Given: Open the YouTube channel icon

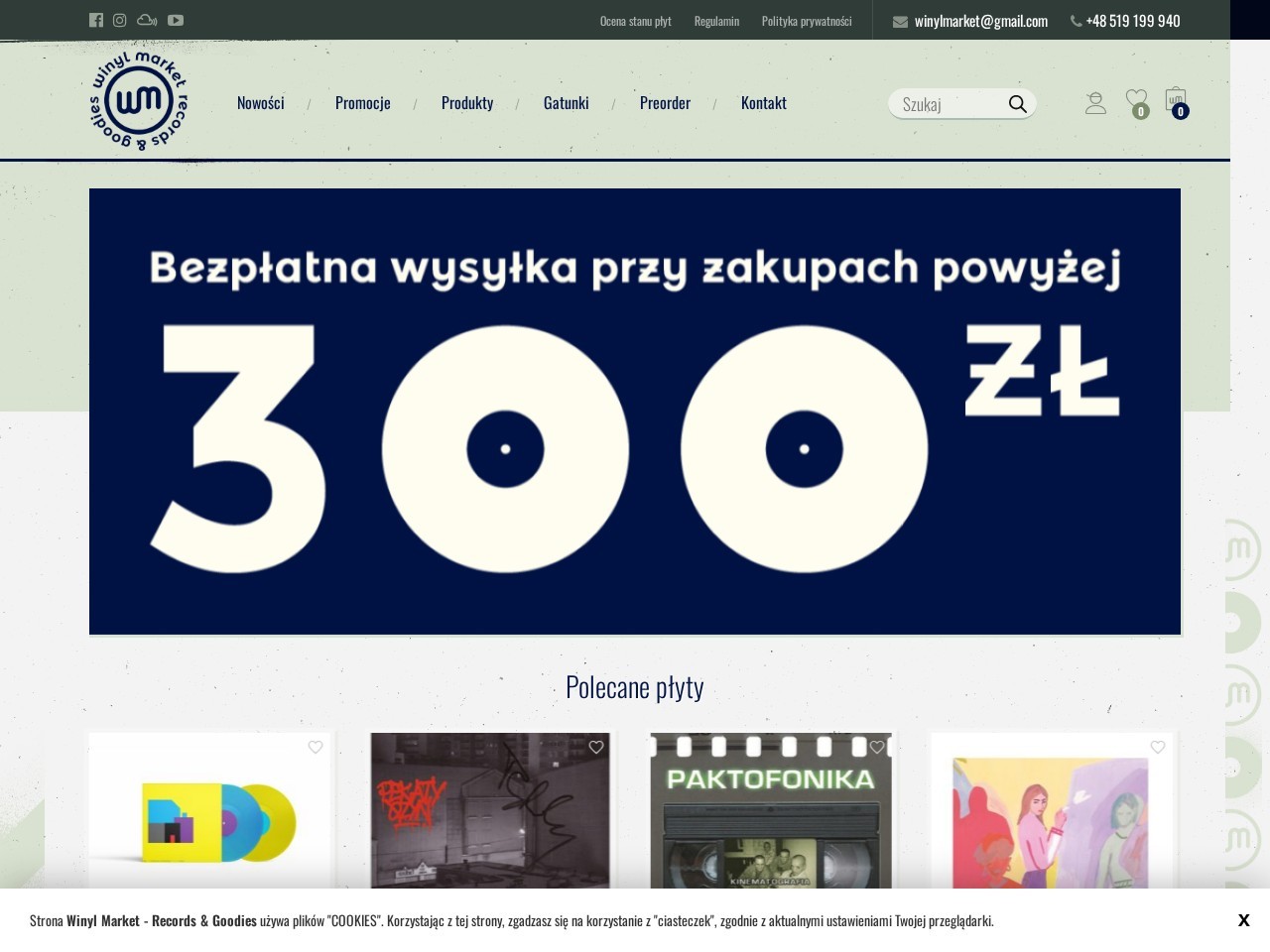Looking at the screenshot, I should pyautogui.click(x=176, y=20).
